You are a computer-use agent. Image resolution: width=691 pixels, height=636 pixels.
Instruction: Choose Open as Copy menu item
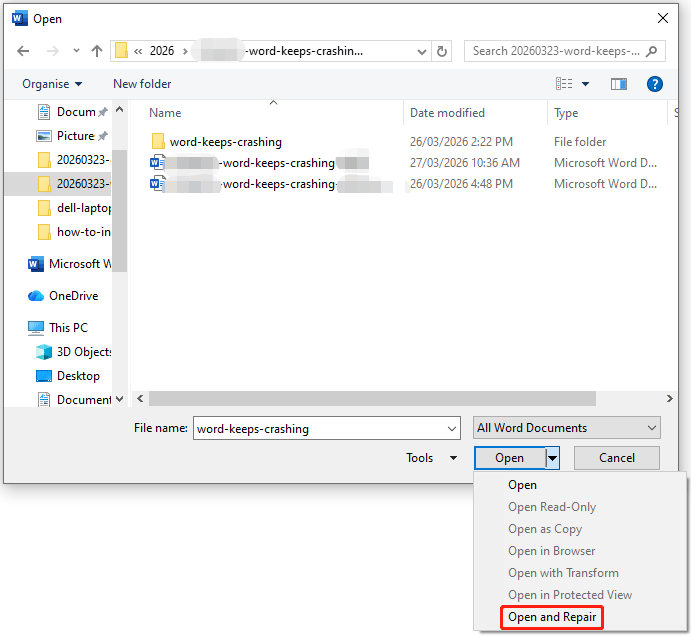point(545,529)
